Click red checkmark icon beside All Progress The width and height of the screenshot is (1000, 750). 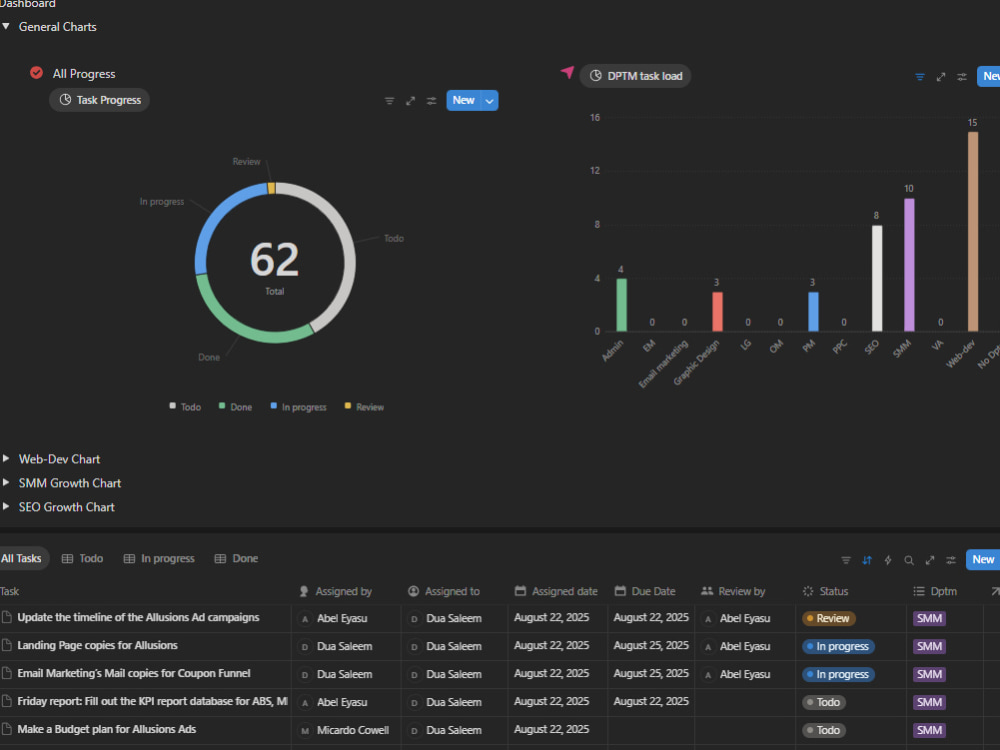coord(36,73)
